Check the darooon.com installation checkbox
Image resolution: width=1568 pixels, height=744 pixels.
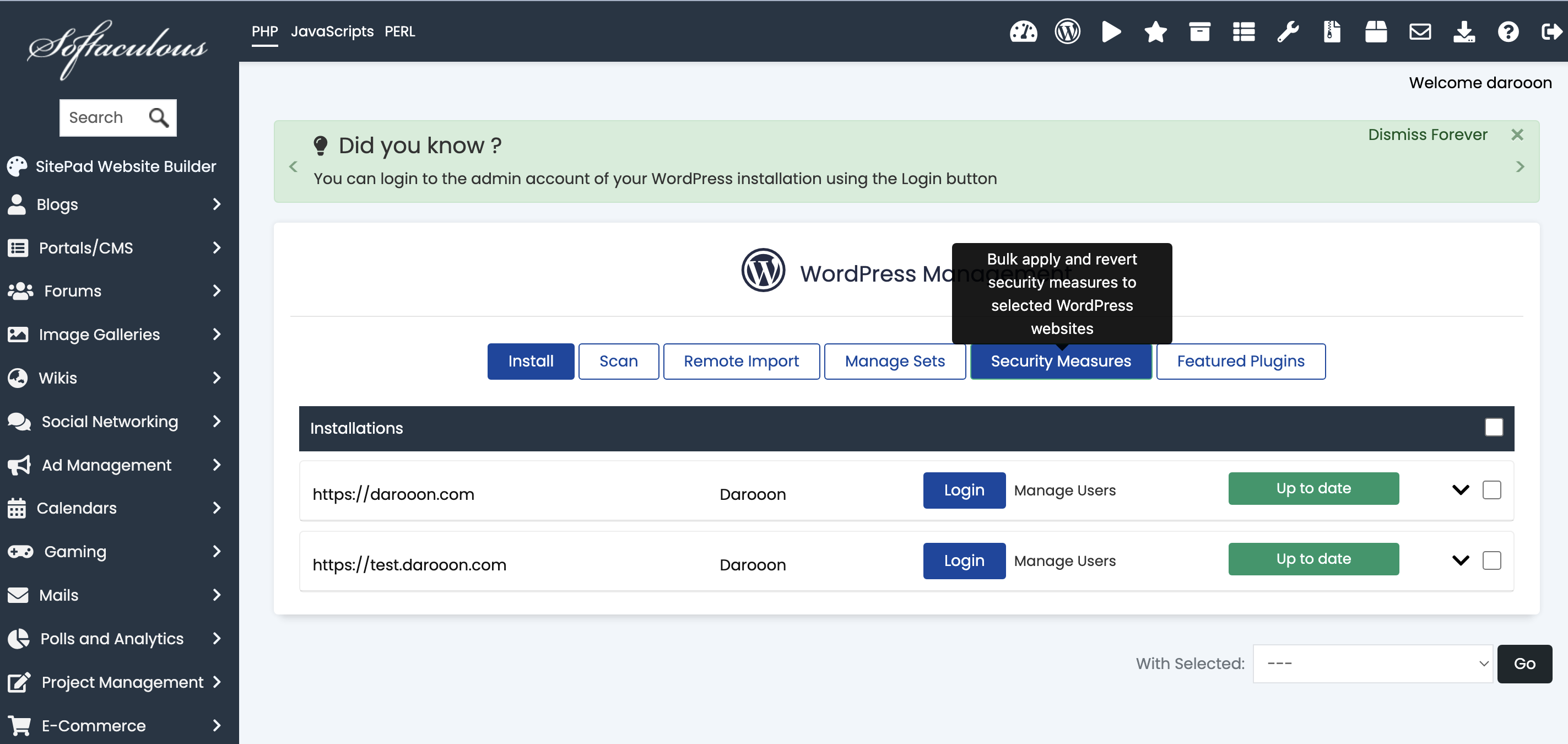1491,489
